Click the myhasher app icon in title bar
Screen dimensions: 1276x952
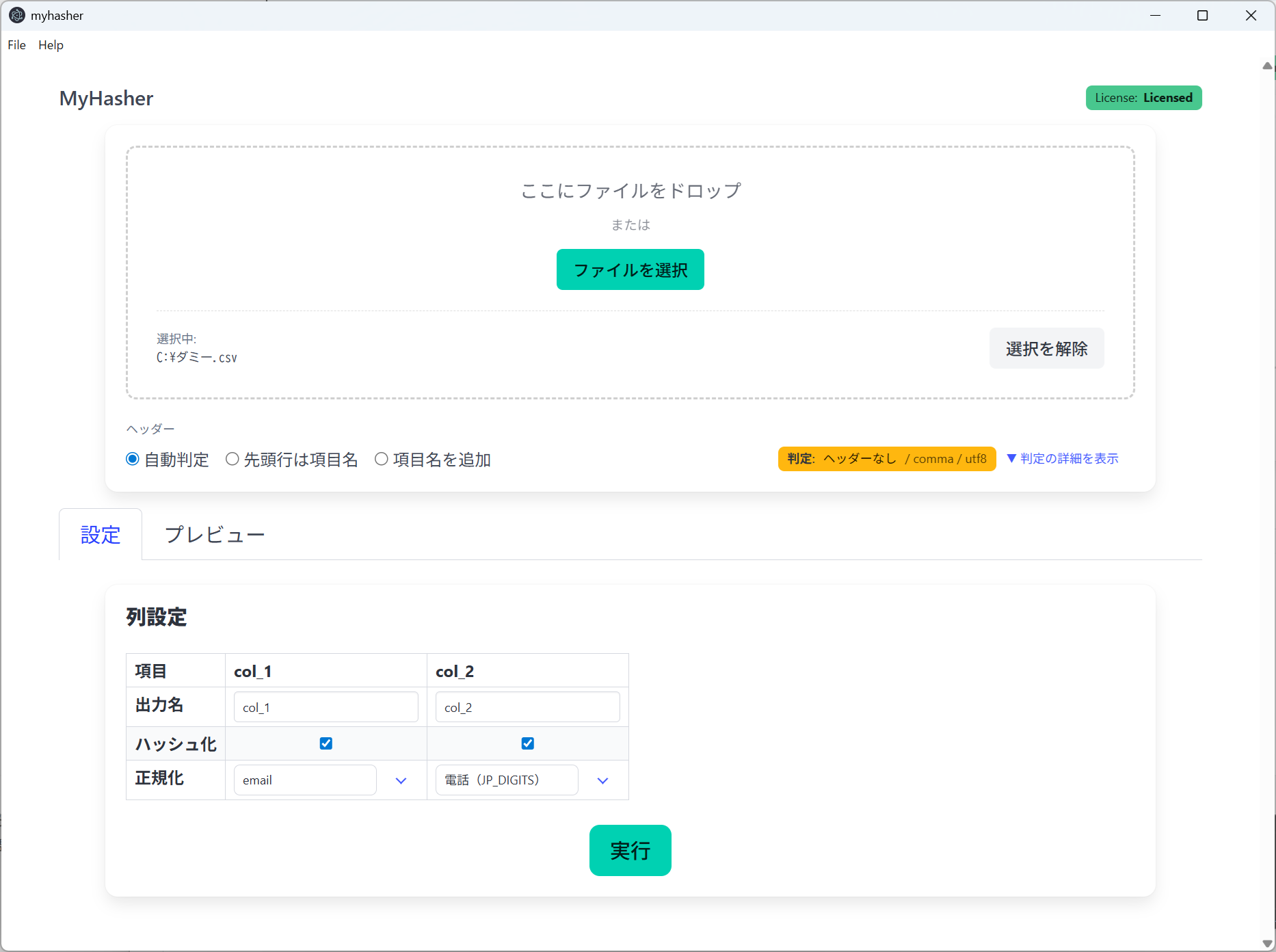point(16,15)
